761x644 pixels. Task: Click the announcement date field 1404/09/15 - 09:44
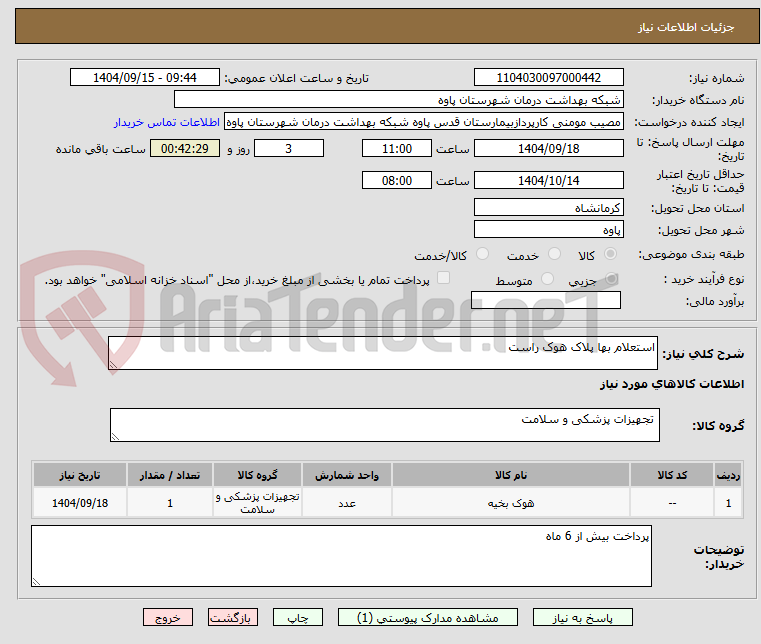pyautogui.click(x=145, y=78)
